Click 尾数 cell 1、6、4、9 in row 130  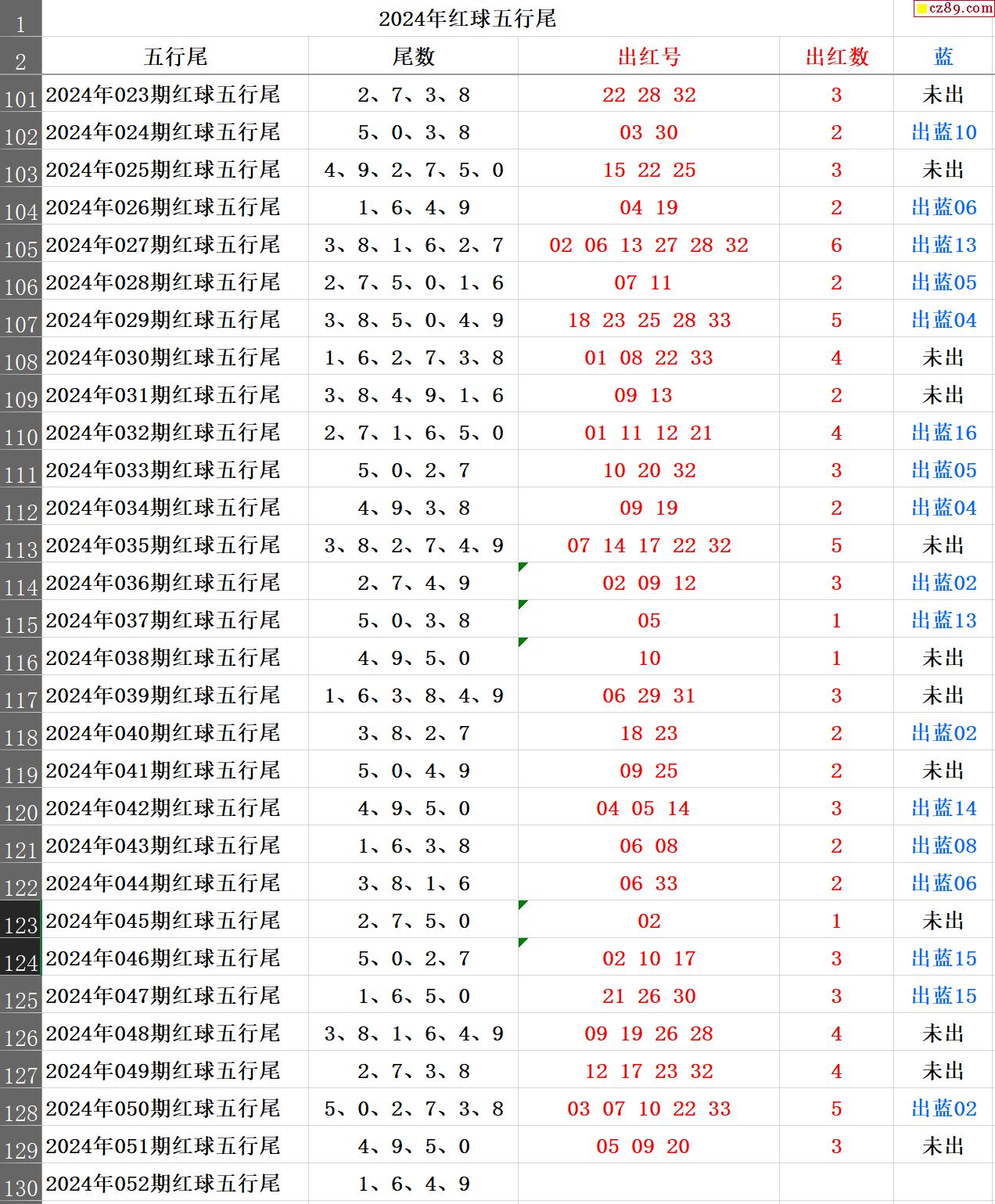[x=413, y=1184]
